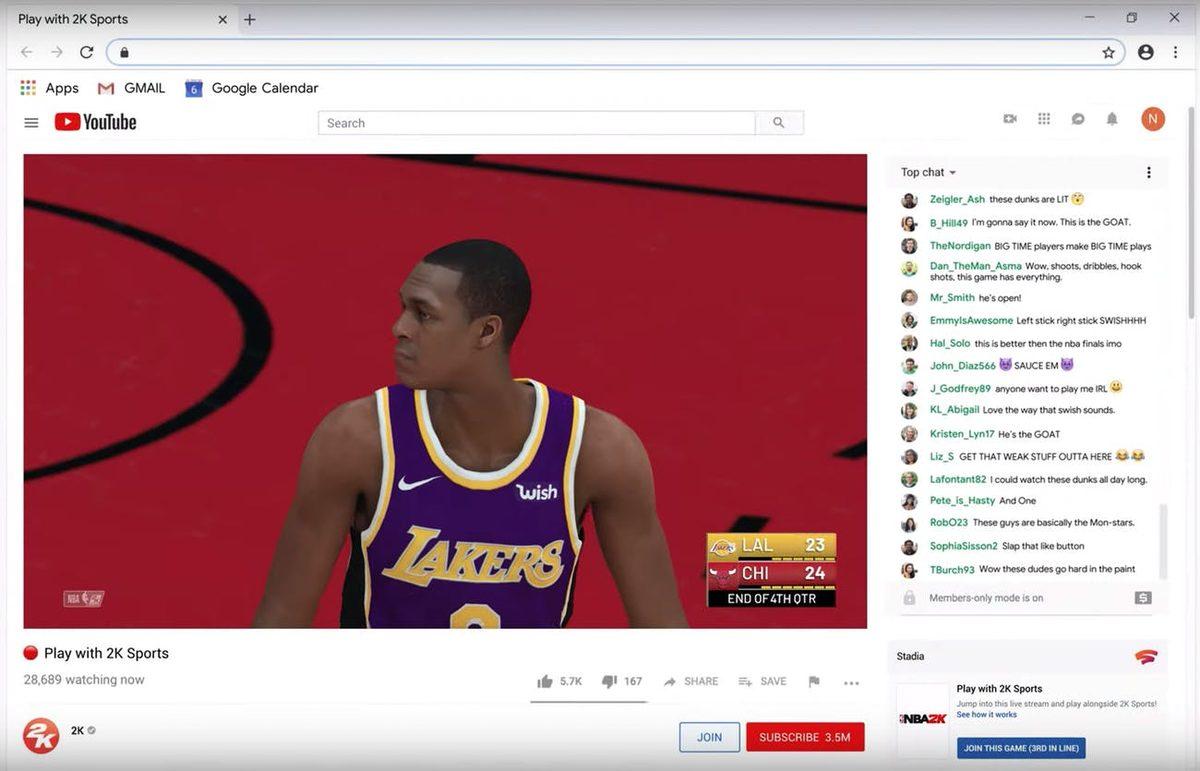Click the Stadia logo in the side panel

click(1148, 656)
